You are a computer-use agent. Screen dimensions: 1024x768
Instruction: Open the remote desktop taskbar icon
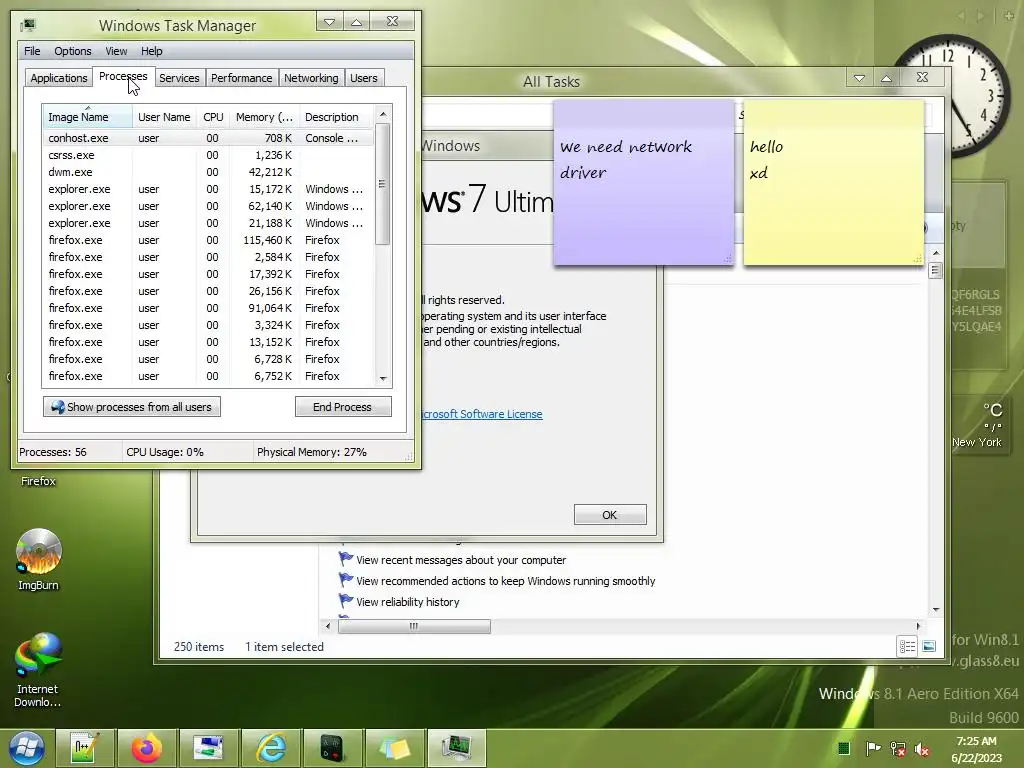pos(209,748)
